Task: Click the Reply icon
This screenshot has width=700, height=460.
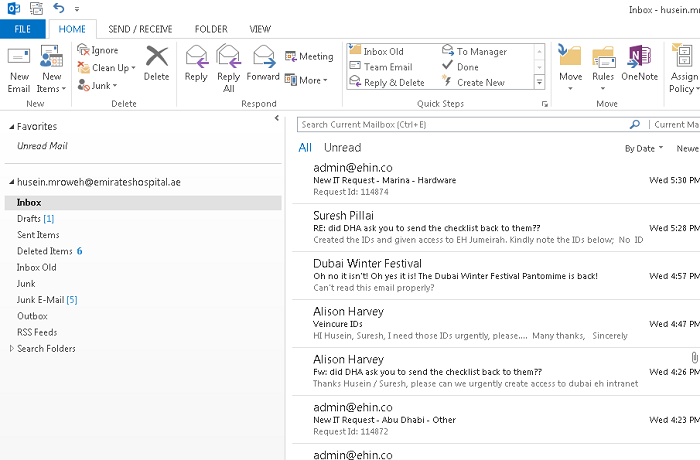Action: coord(196,56)
